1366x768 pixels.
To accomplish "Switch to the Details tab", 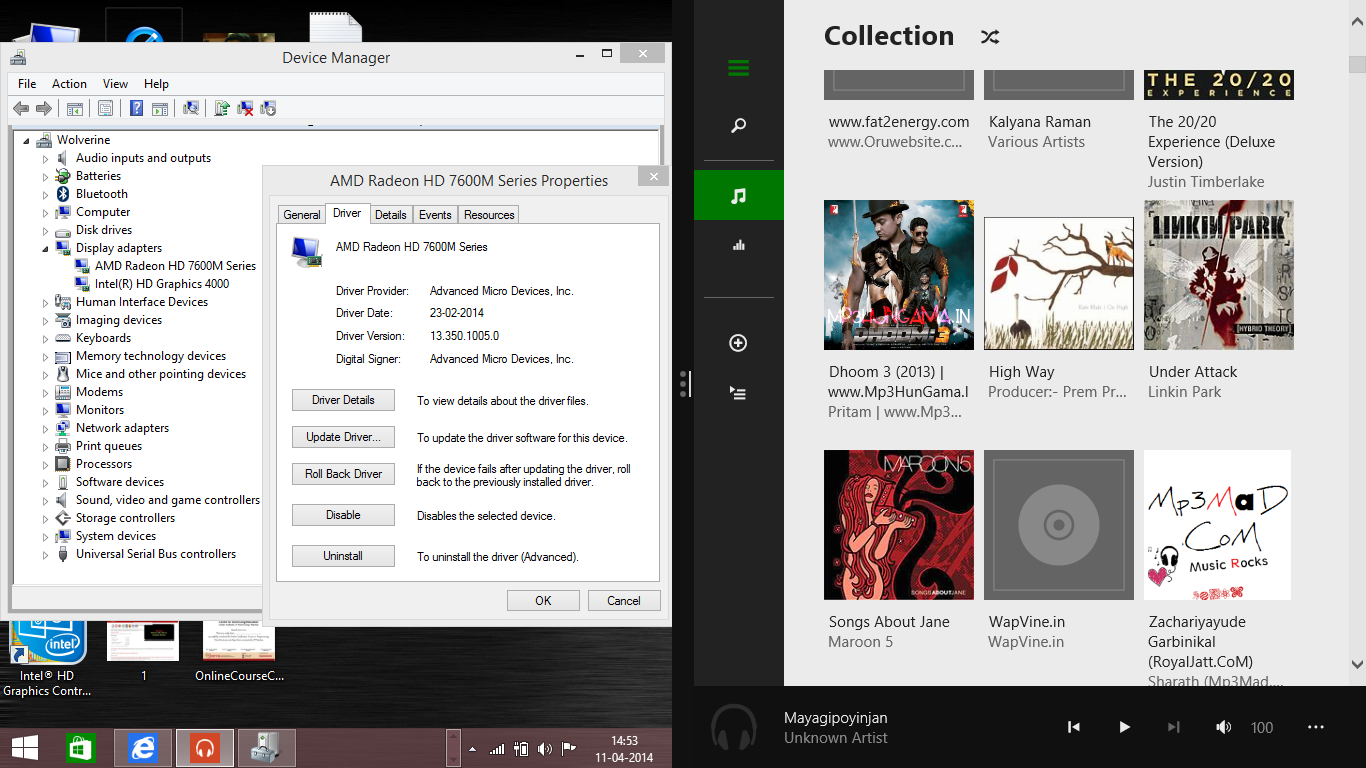I will 390,215.
